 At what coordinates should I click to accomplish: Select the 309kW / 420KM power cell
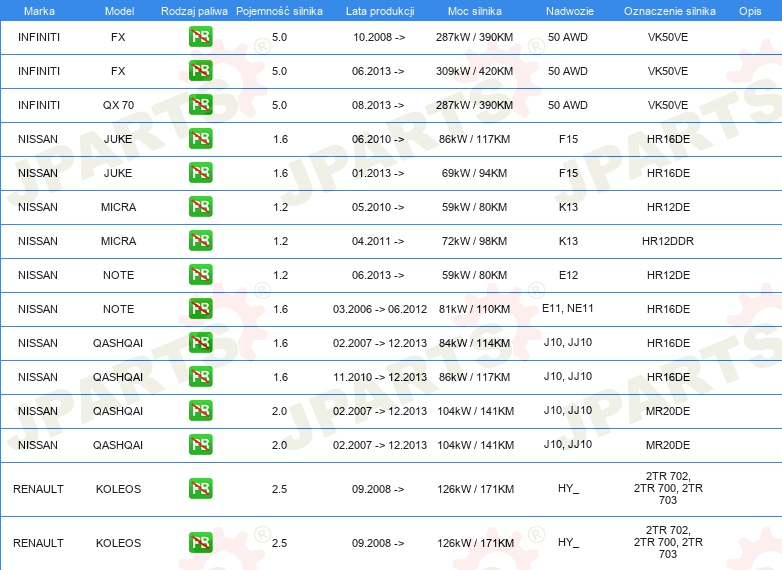pyautogui.click(x=474, y=71)
